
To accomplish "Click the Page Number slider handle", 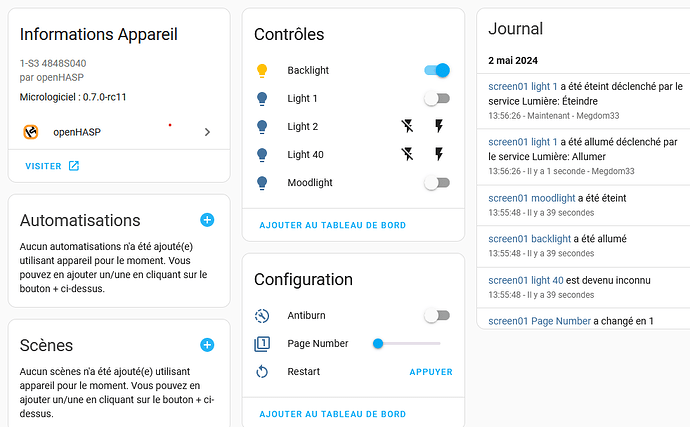I will 378,343.
